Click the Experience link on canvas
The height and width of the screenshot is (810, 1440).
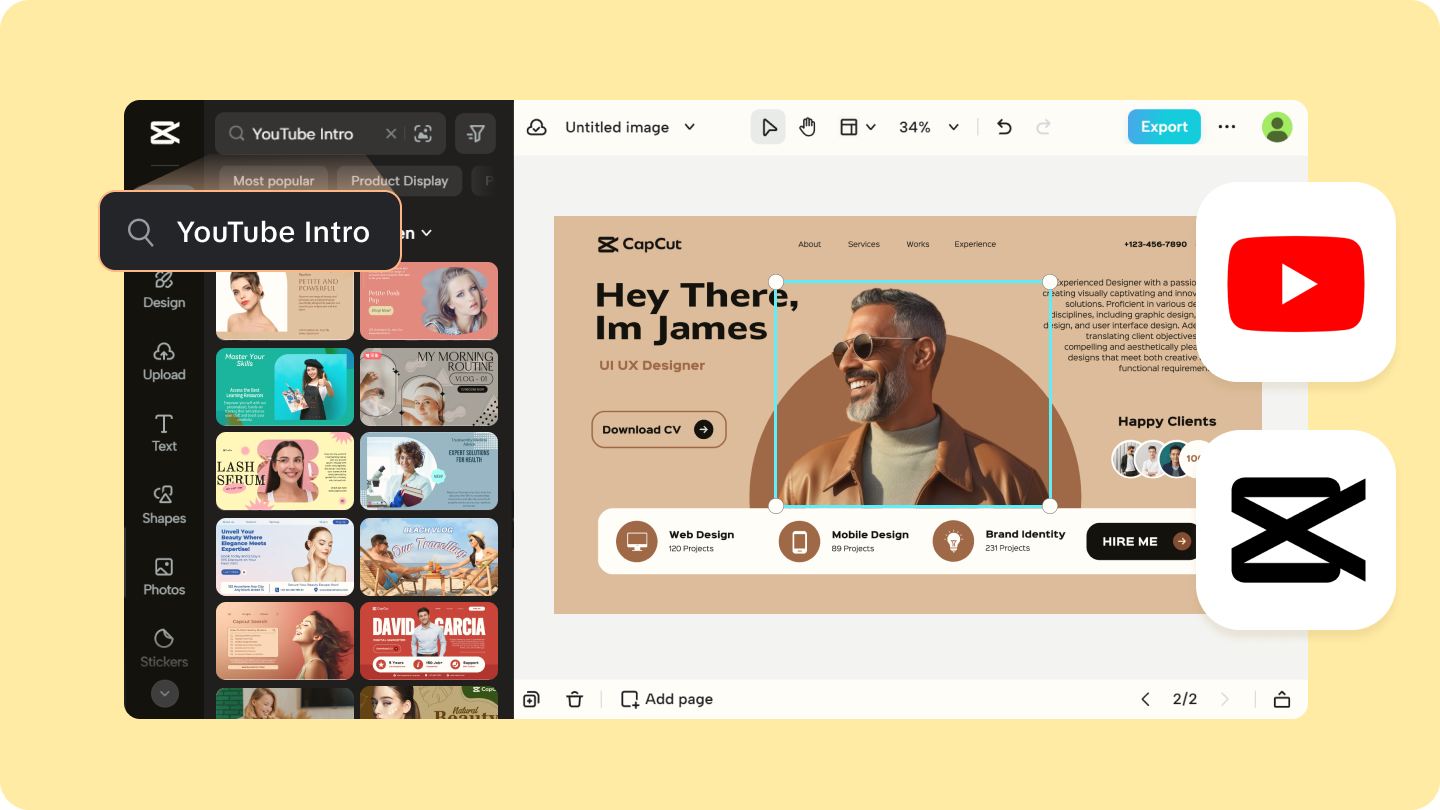click(x=975, y=244)
